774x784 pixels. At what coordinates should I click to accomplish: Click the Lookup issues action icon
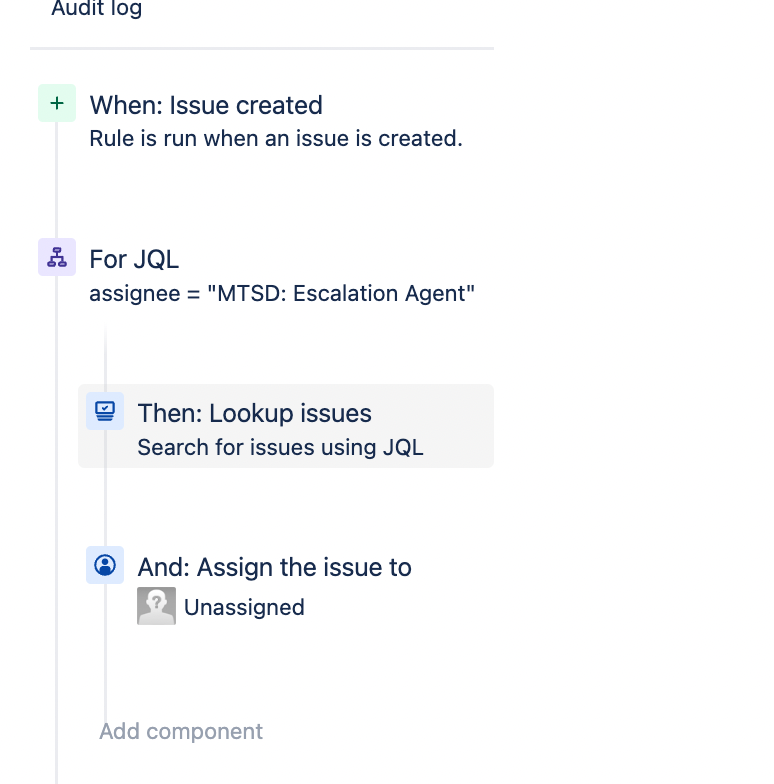pyautogui.click(x=105, y=411)
